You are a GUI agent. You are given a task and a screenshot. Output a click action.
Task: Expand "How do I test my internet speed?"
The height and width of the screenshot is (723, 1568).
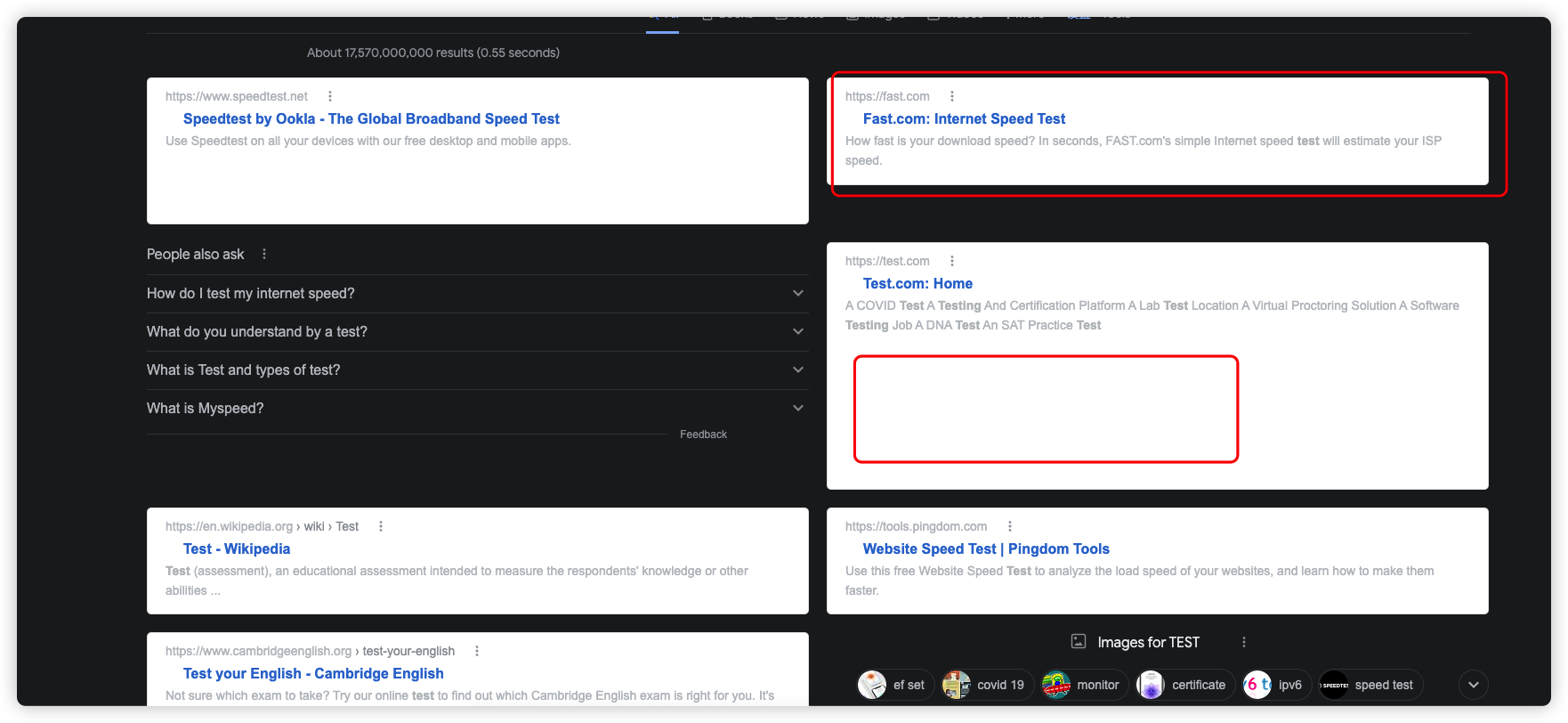click(x=477, y=294)
